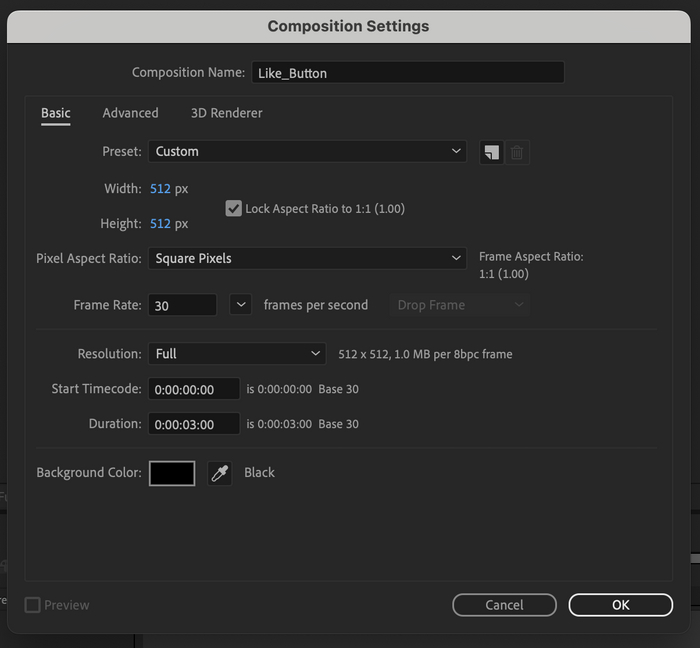
Task: Toggle Lock Aspect Ratio checkbox
Action: (234, 209)
